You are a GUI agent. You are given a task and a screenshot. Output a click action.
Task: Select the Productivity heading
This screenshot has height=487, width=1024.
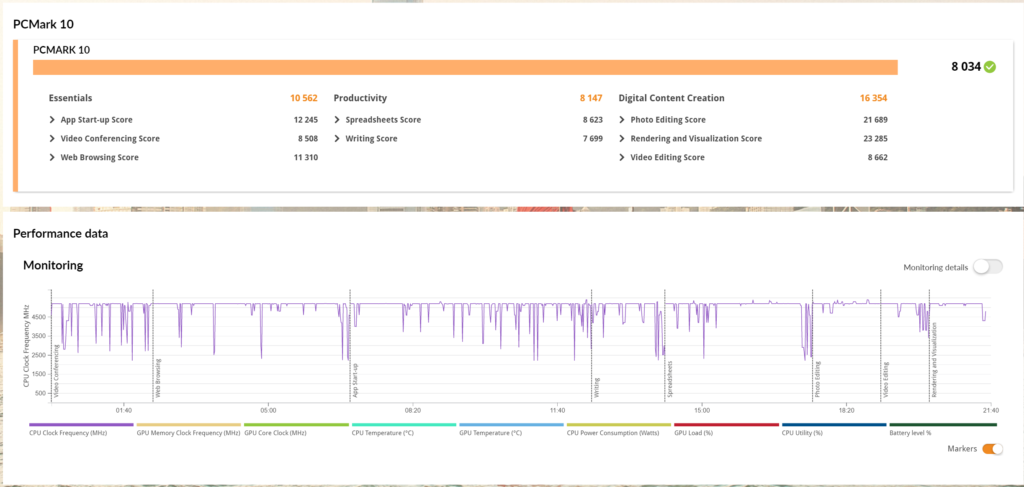coord(360,99)
